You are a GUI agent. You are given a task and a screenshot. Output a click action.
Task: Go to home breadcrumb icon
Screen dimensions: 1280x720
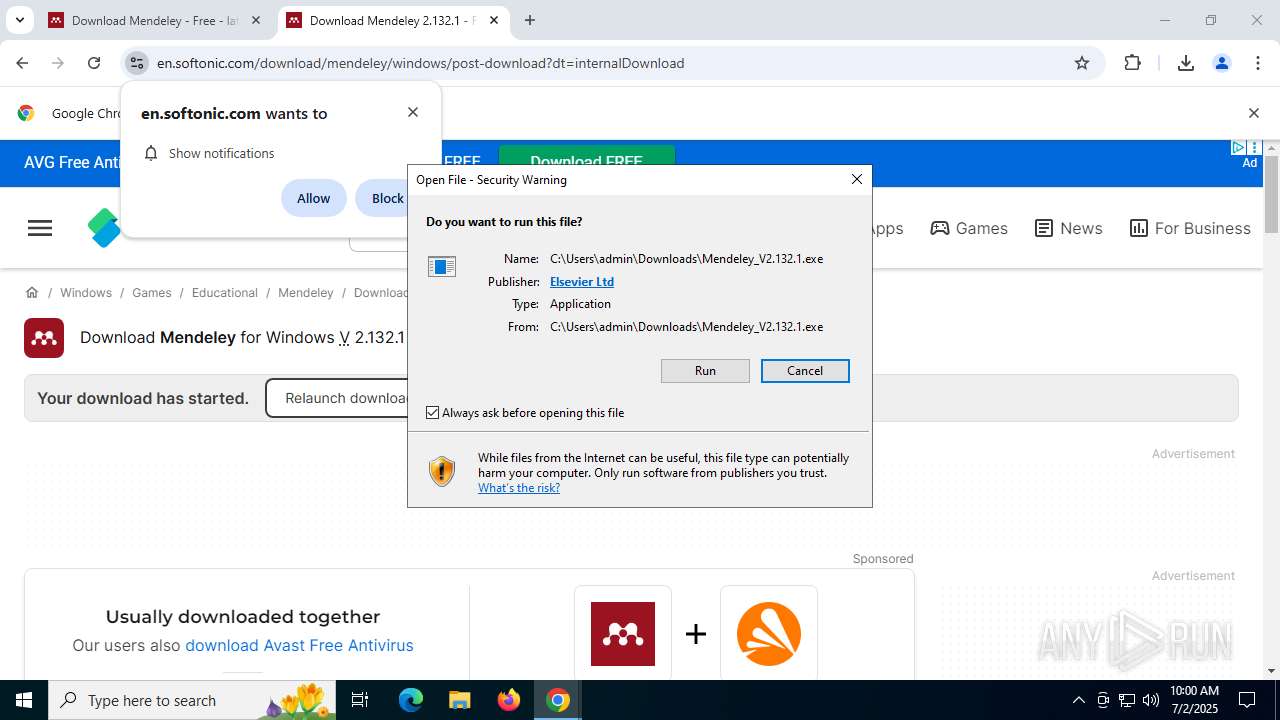click(x=32, y=292)
